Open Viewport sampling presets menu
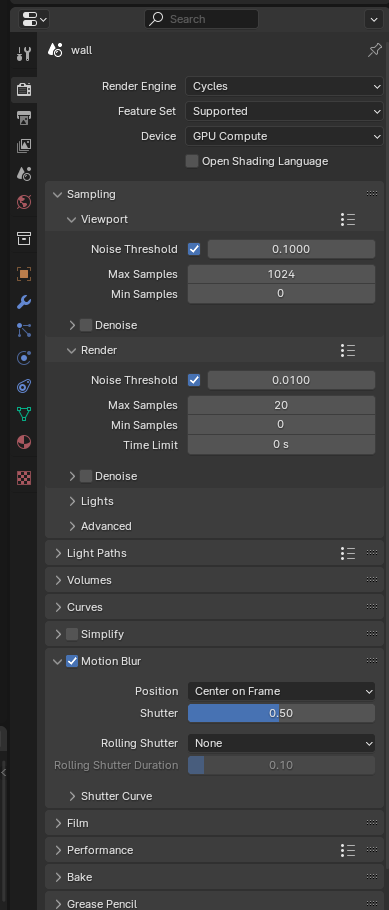This screenshot has height=910, width=389. coord(348,219)
